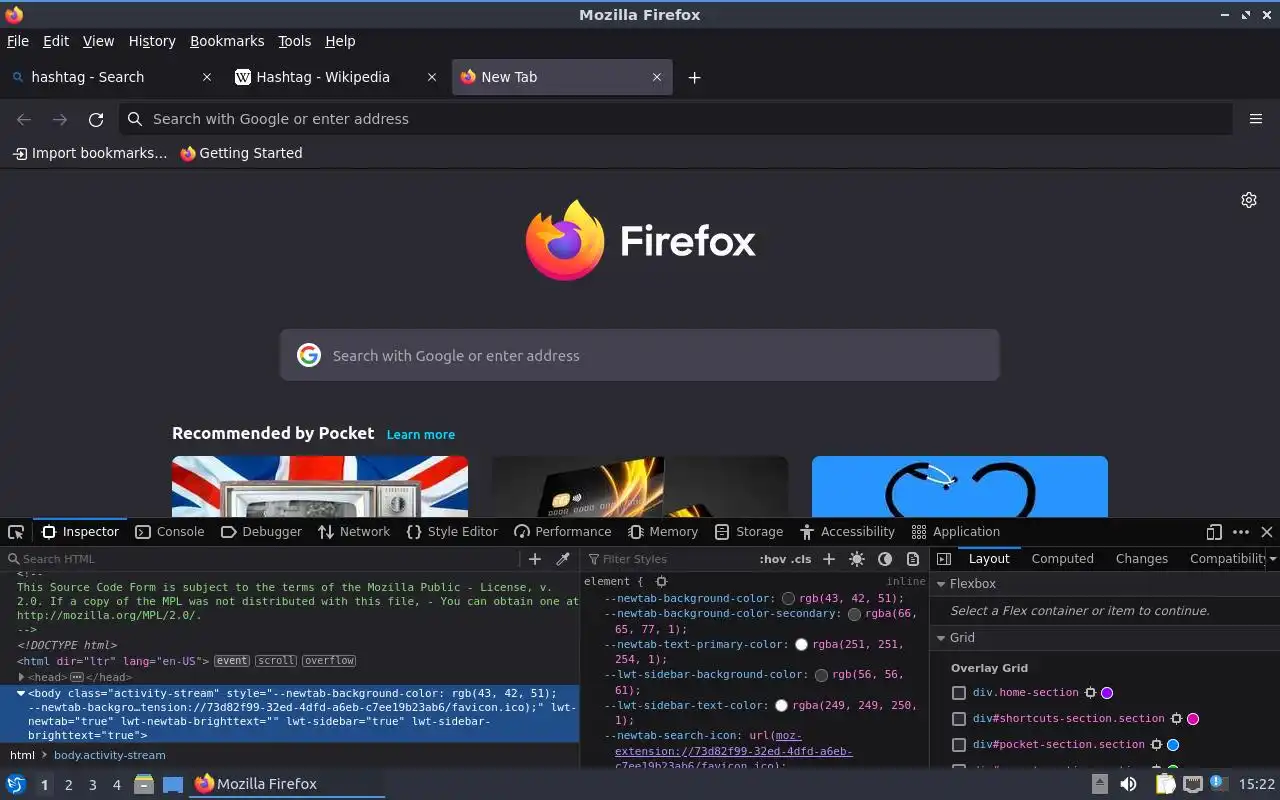Click the event badge on html element
1280x800 pixels.
[232, 661]
